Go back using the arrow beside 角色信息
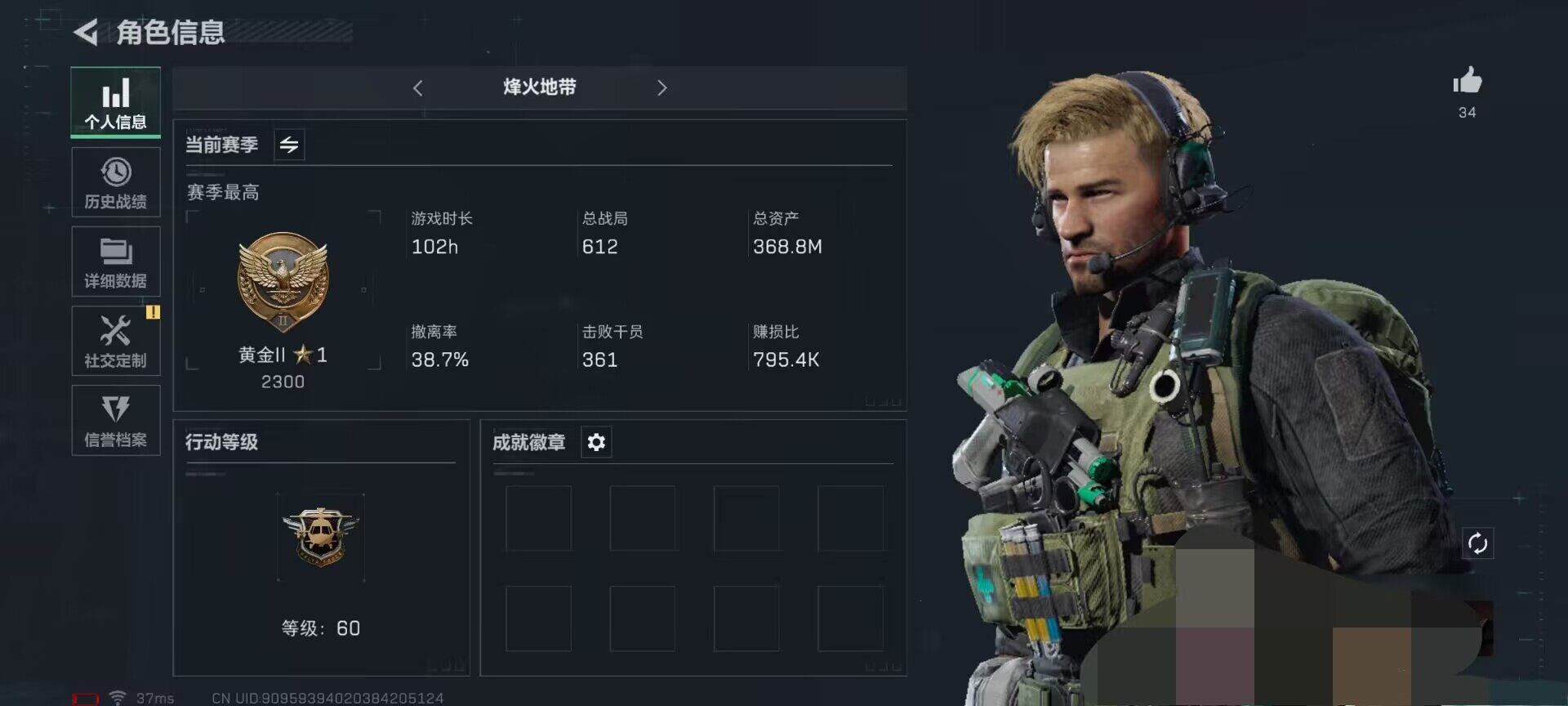1568x706 pixels. point(86,33)
